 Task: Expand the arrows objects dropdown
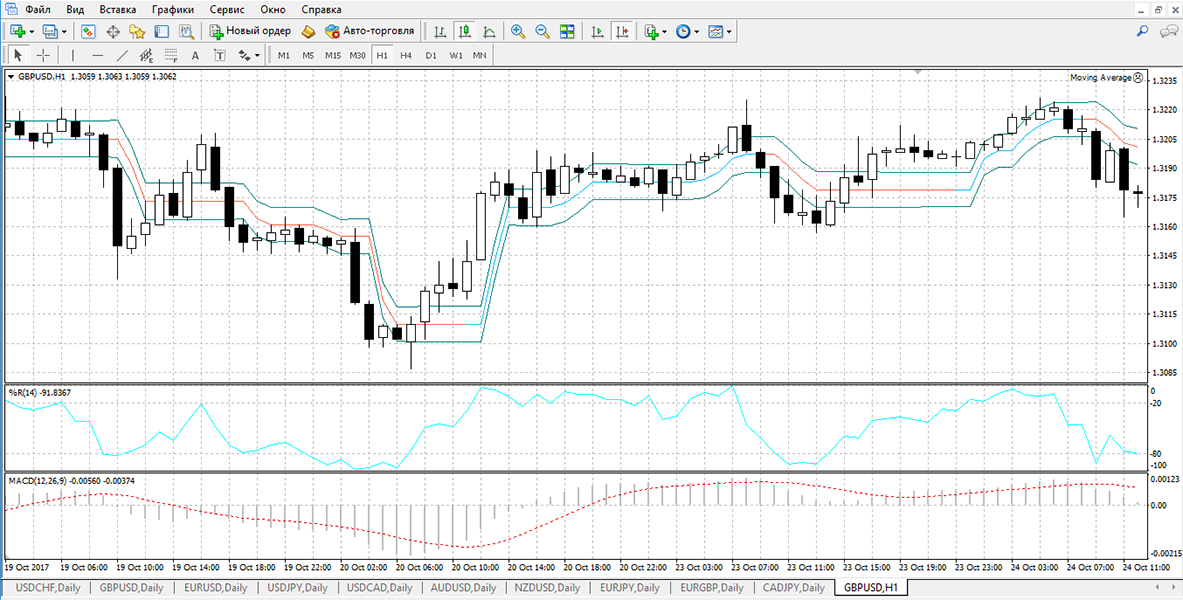[x=257, y=56]
